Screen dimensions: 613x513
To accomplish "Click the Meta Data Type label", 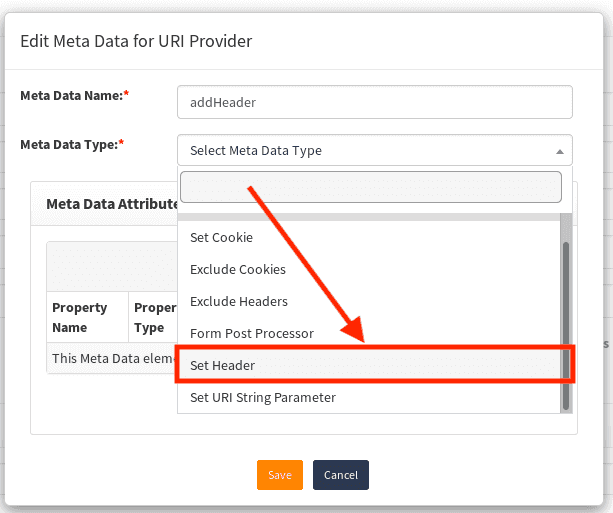I will [68, 145].
